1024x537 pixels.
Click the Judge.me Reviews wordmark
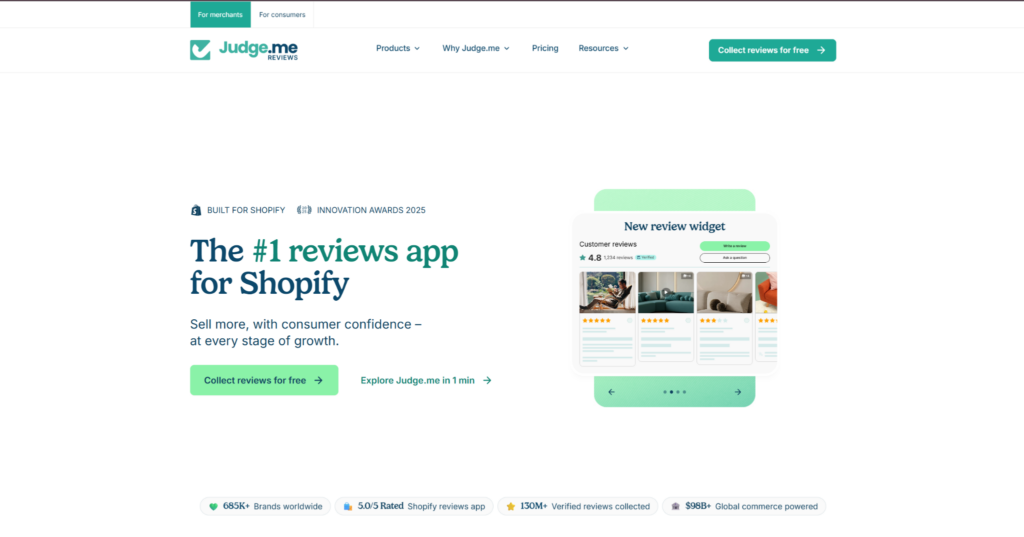point(258,50)
